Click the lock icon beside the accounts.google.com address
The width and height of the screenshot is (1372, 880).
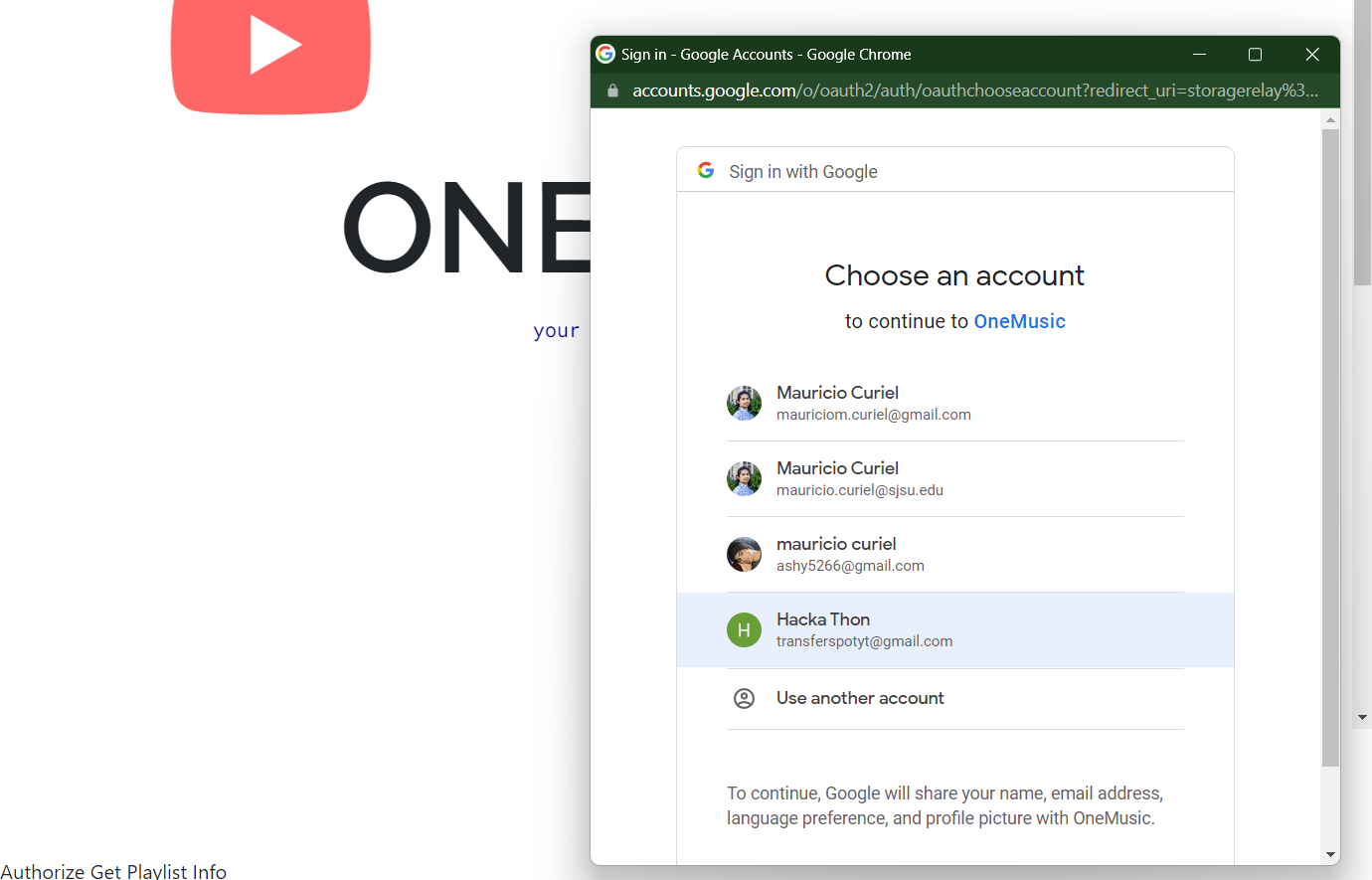pos(612,90)
